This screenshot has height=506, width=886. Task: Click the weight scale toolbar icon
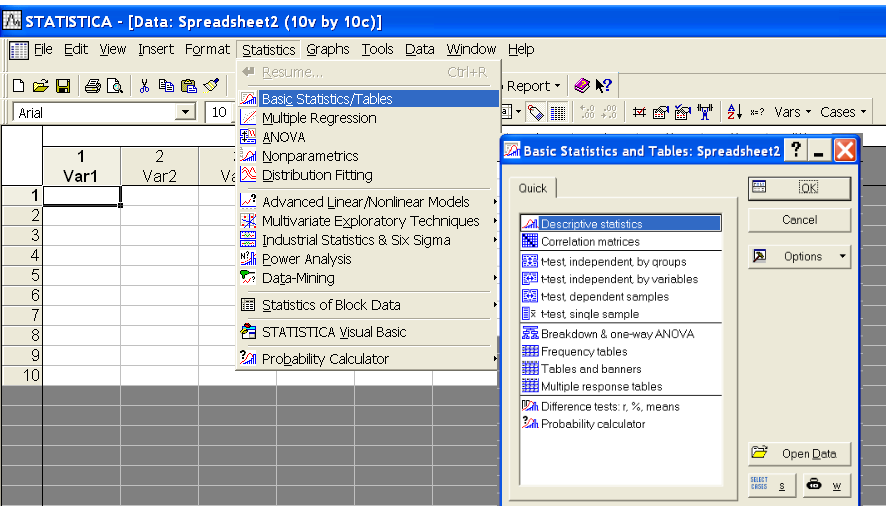[x=705, y=112]
